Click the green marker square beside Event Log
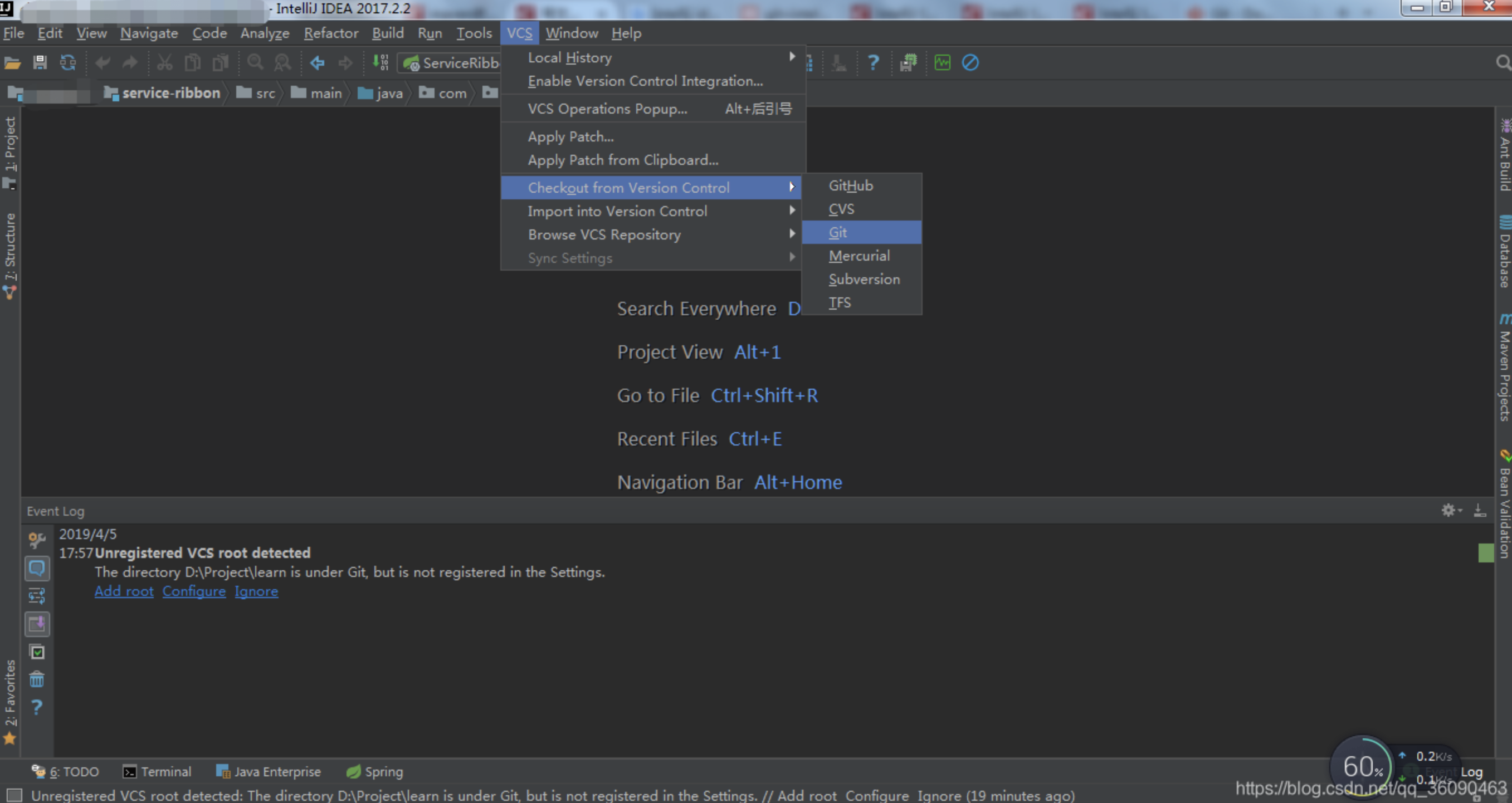 click(1486, 552)
